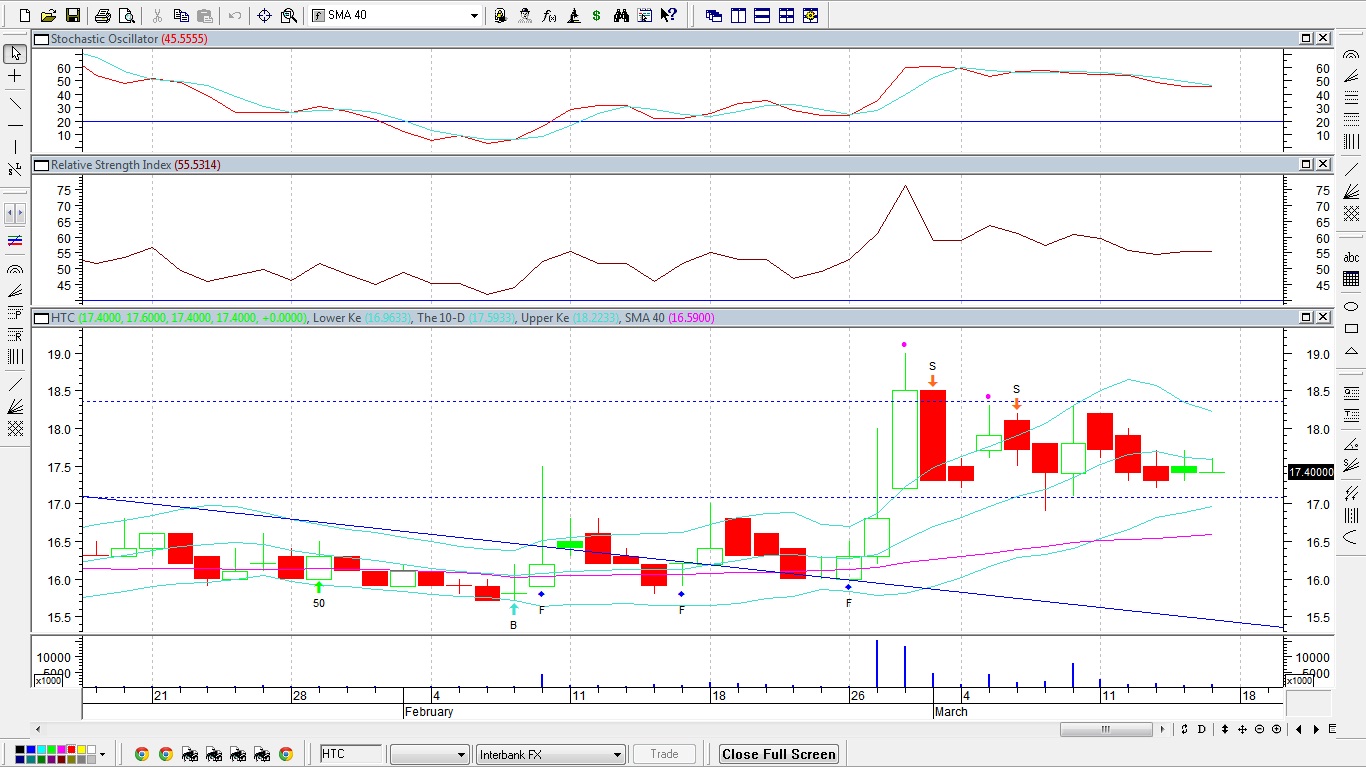Click the first Chrome icon in bottom bar
1366x768 pixels.
point(142,754)
